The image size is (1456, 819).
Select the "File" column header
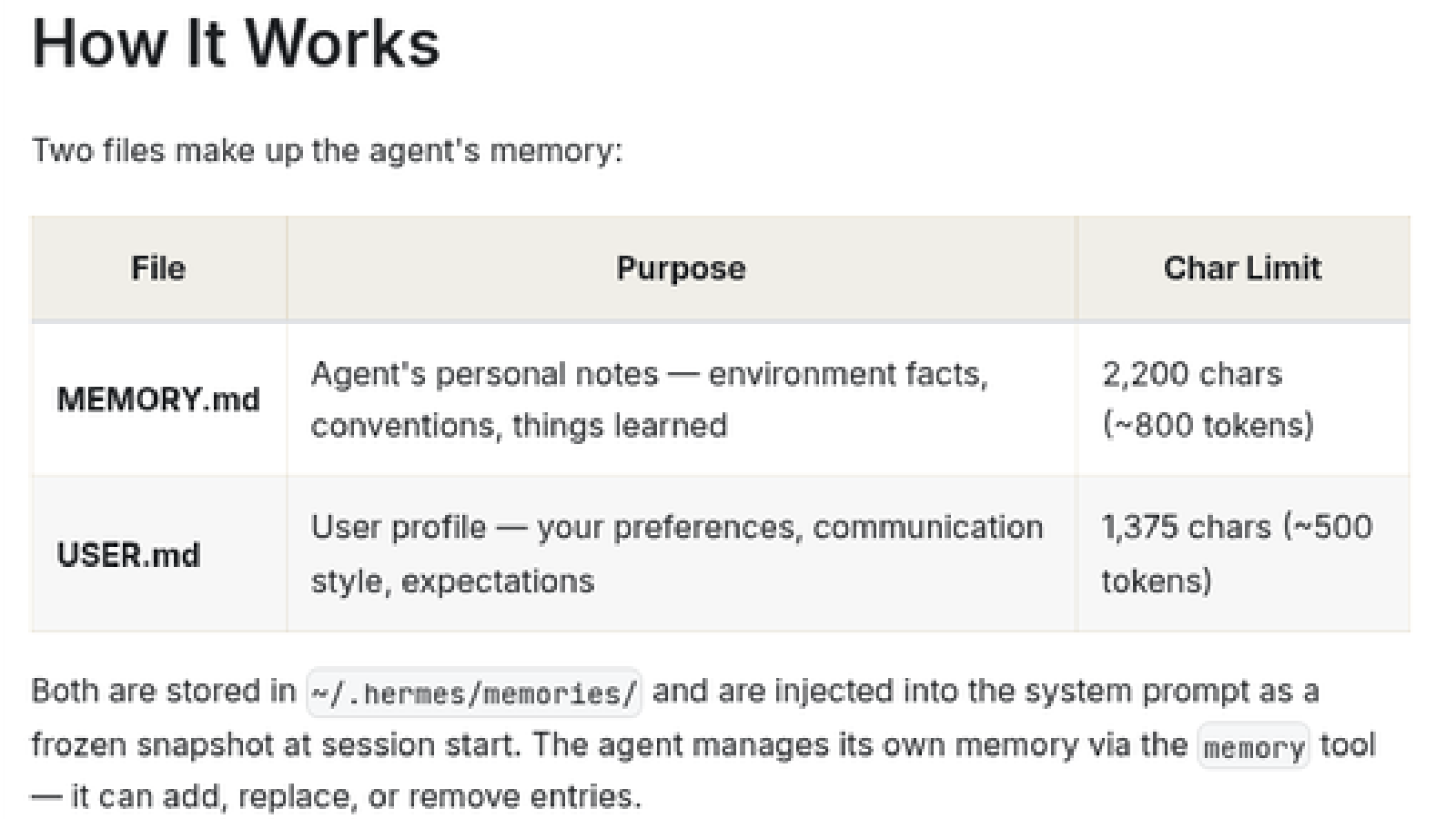click(158, 268)
